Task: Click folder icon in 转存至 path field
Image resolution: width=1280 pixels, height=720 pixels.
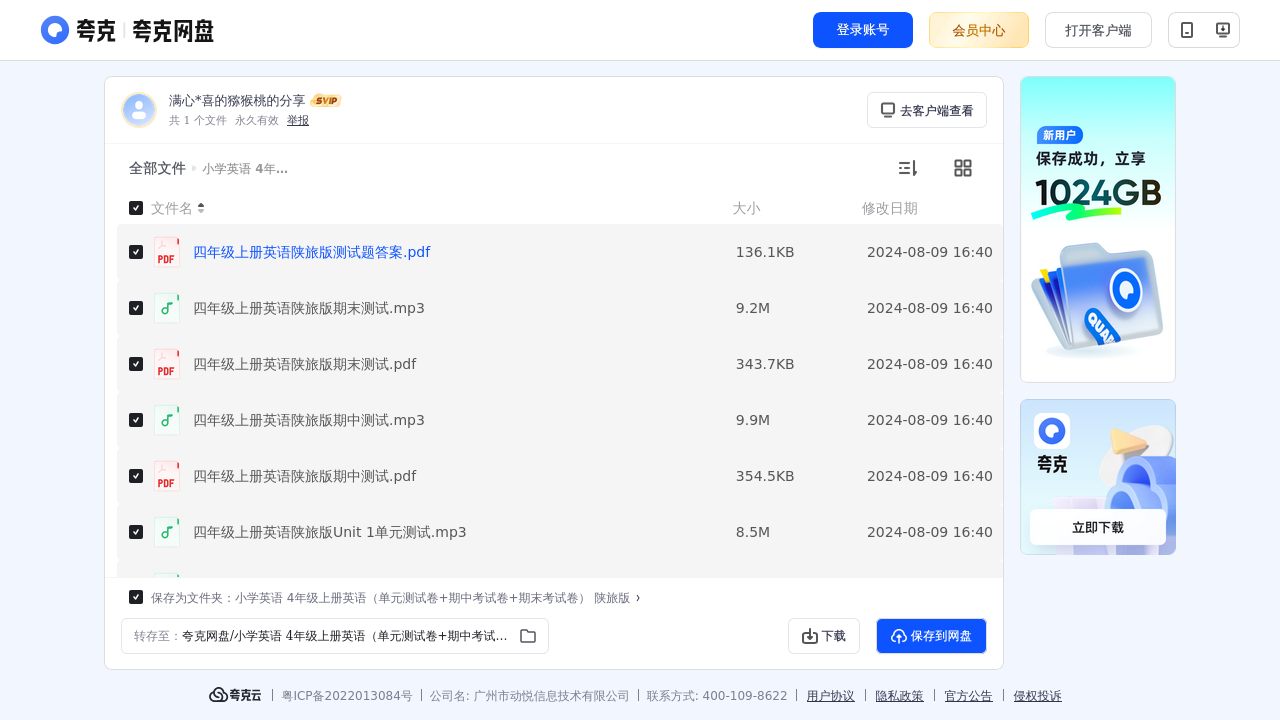Action: (528, 636)
